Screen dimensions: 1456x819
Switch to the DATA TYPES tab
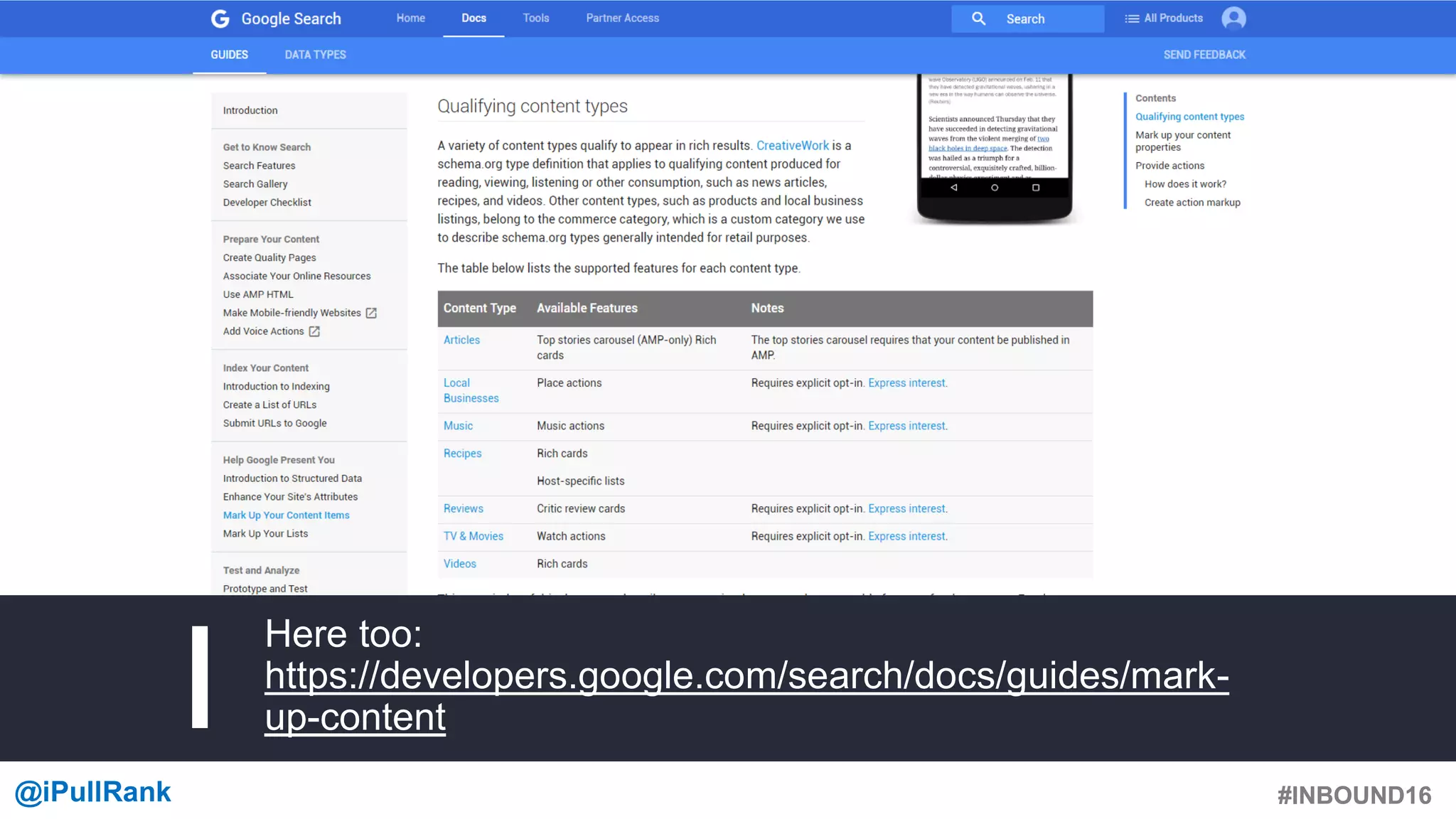coord(316,55)
